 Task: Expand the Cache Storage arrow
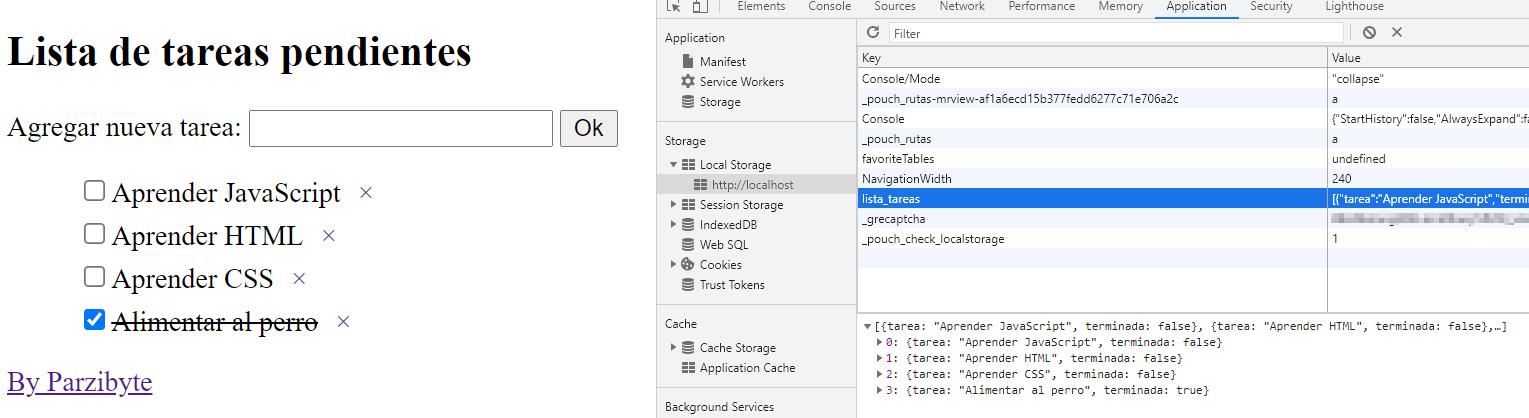[x=673, y=348]
